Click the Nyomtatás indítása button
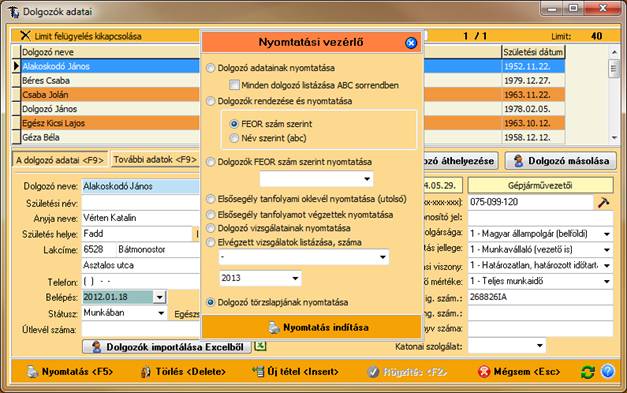The width and height of the screenshot is (627, 393). pyautogui.click(x=312, y=327)
